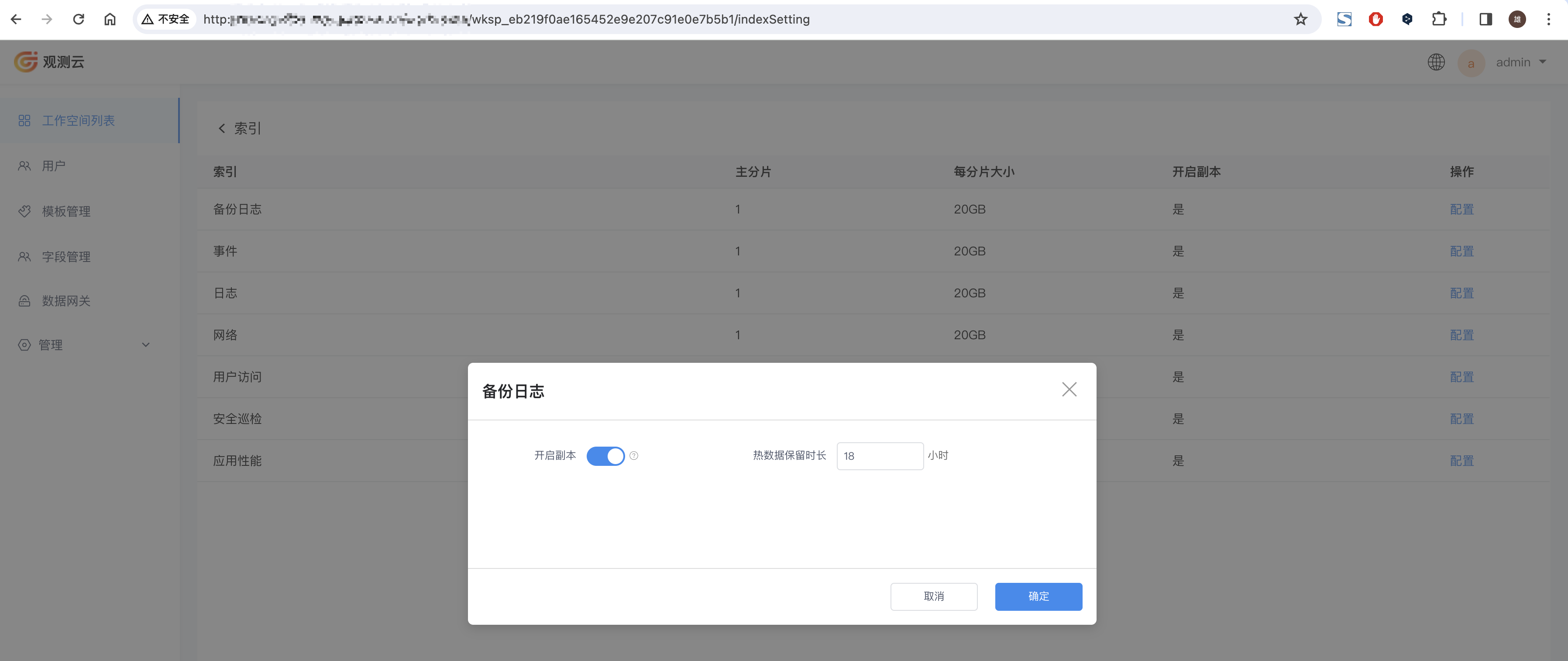Click the 每分片大小 column header
The height and width of the screenshot is (661, 1568).
coord(983,172)
